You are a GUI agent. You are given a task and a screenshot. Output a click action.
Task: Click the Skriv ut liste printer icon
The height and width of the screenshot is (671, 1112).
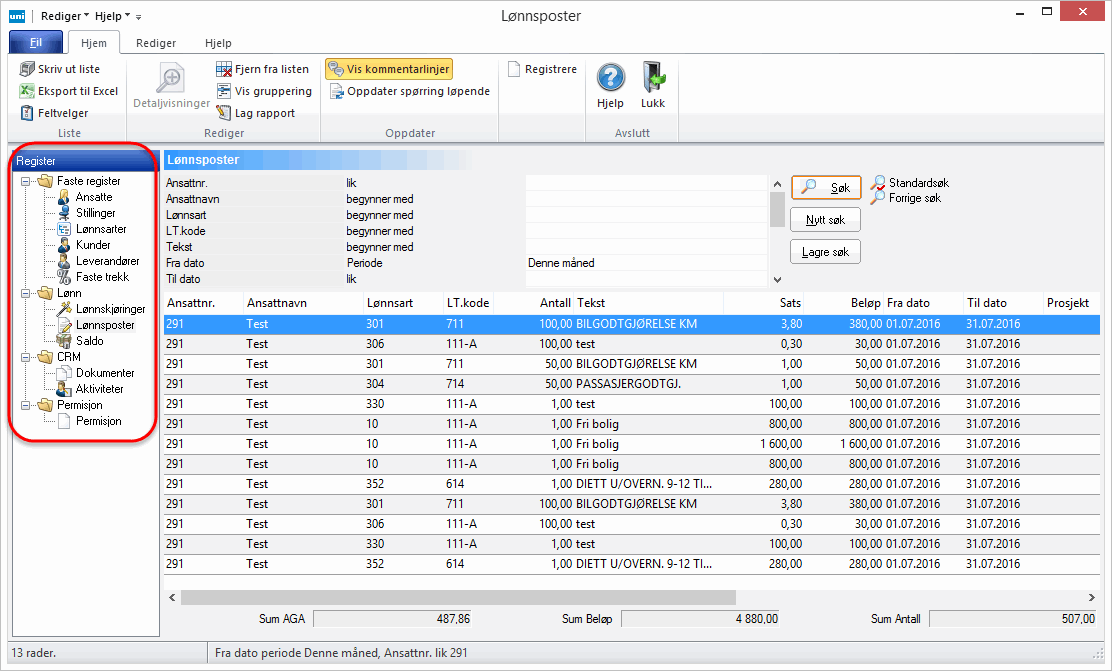coord(28,69)
